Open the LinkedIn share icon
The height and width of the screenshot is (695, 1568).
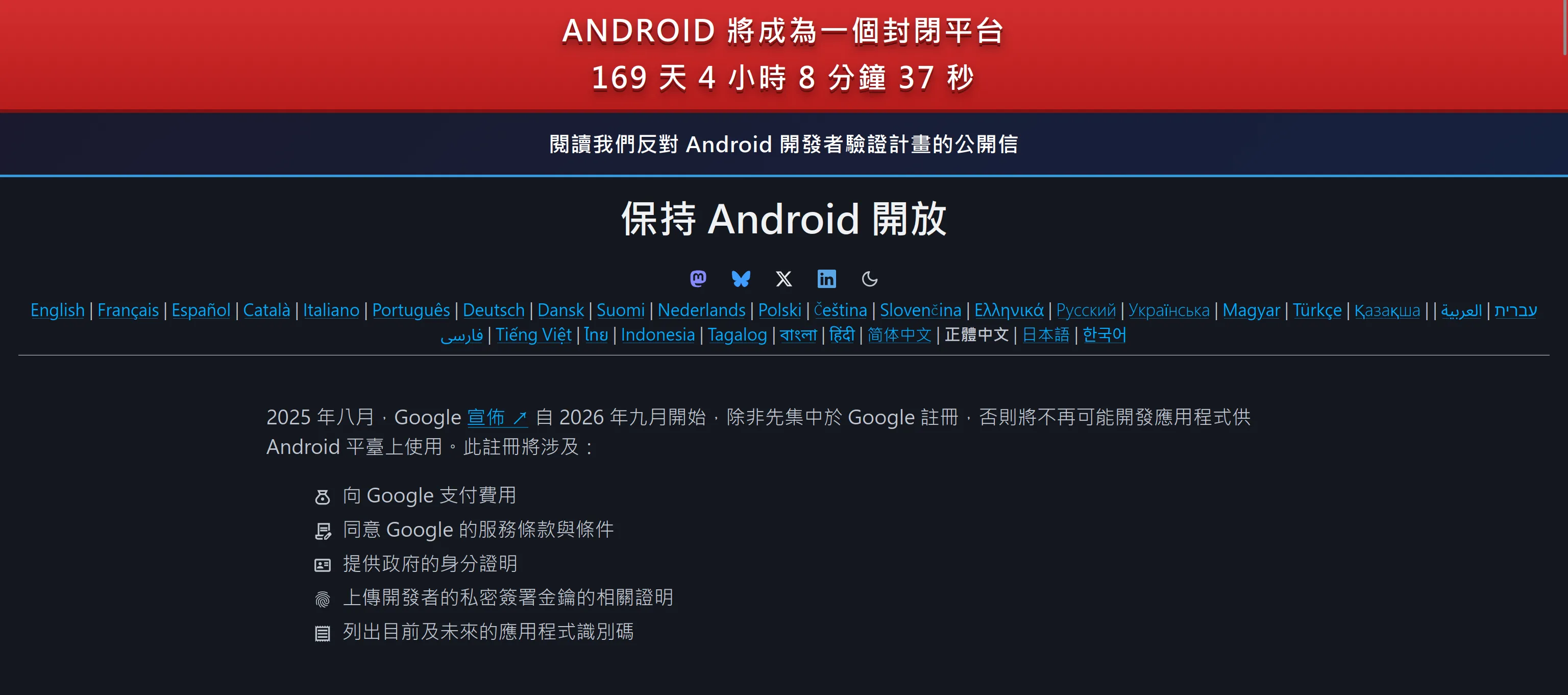[x=826, y=278]
